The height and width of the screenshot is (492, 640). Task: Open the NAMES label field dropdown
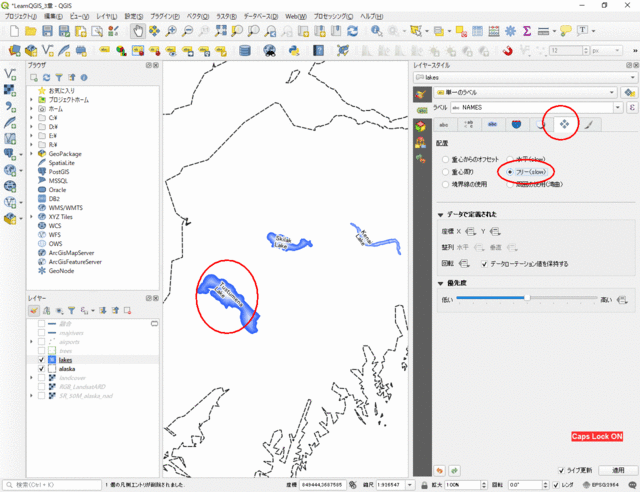[x=618, y=107]
